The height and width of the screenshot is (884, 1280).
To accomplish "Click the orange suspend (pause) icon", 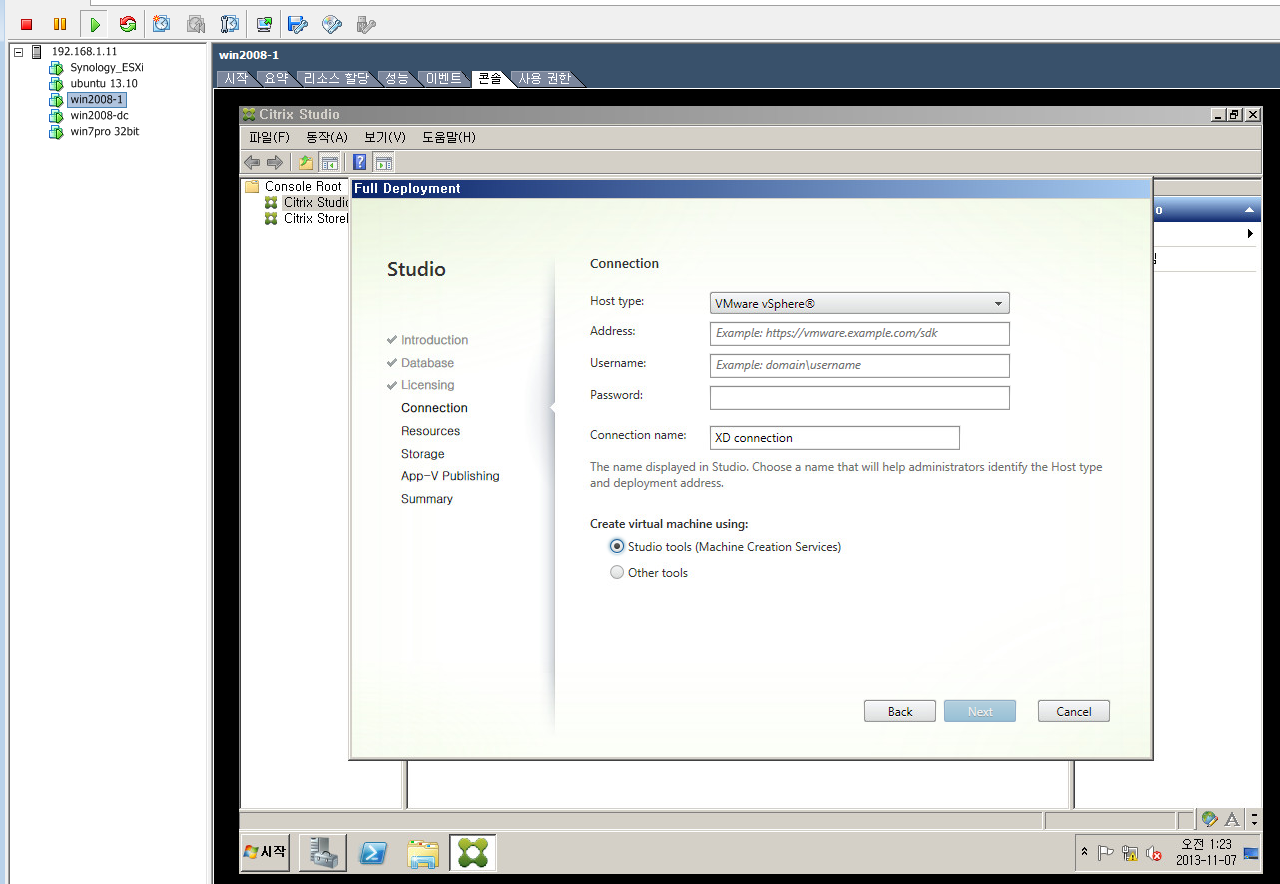I will pyautogui.click(x=60, y=24).
